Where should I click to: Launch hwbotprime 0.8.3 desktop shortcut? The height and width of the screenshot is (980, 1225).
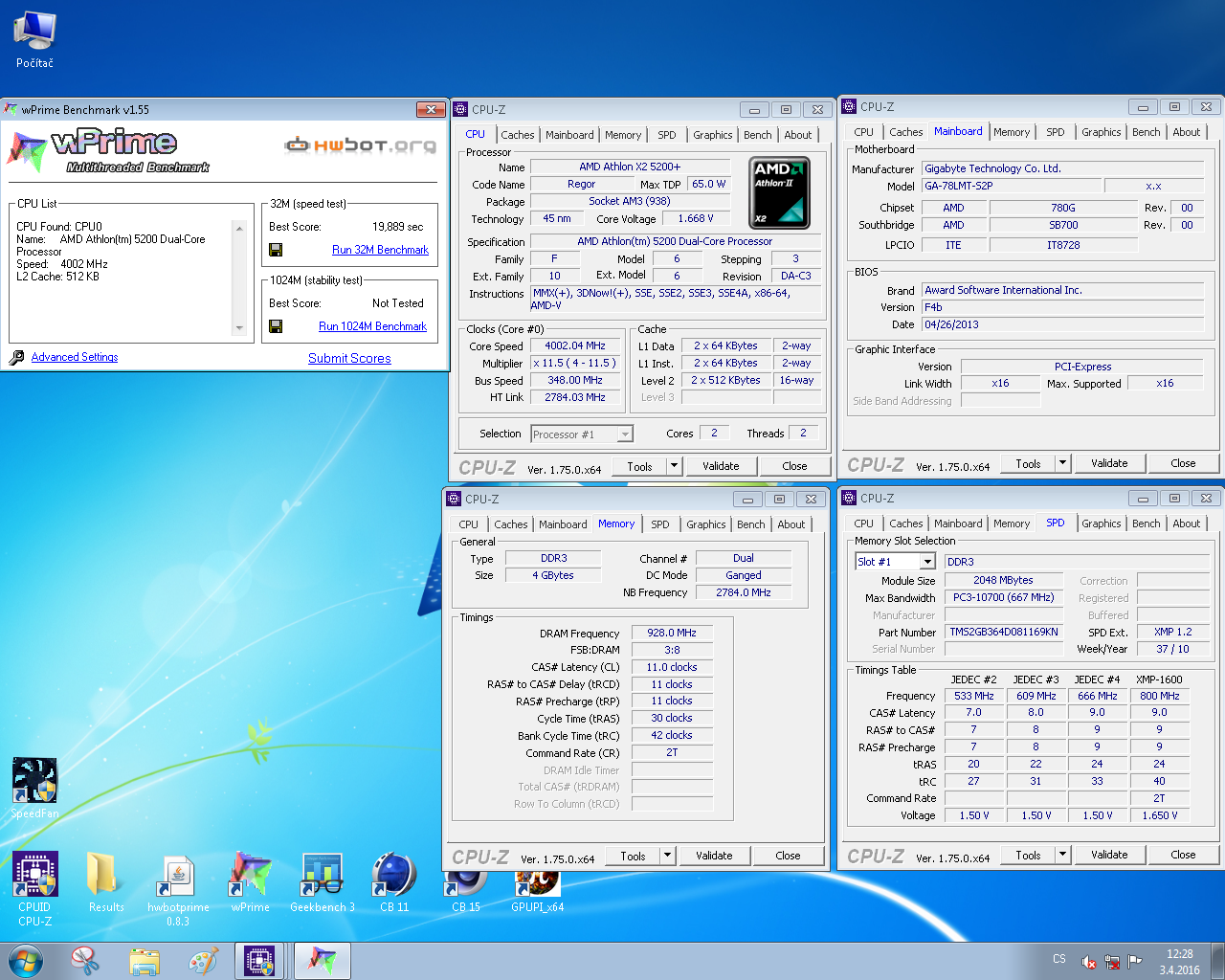(178, 889)
